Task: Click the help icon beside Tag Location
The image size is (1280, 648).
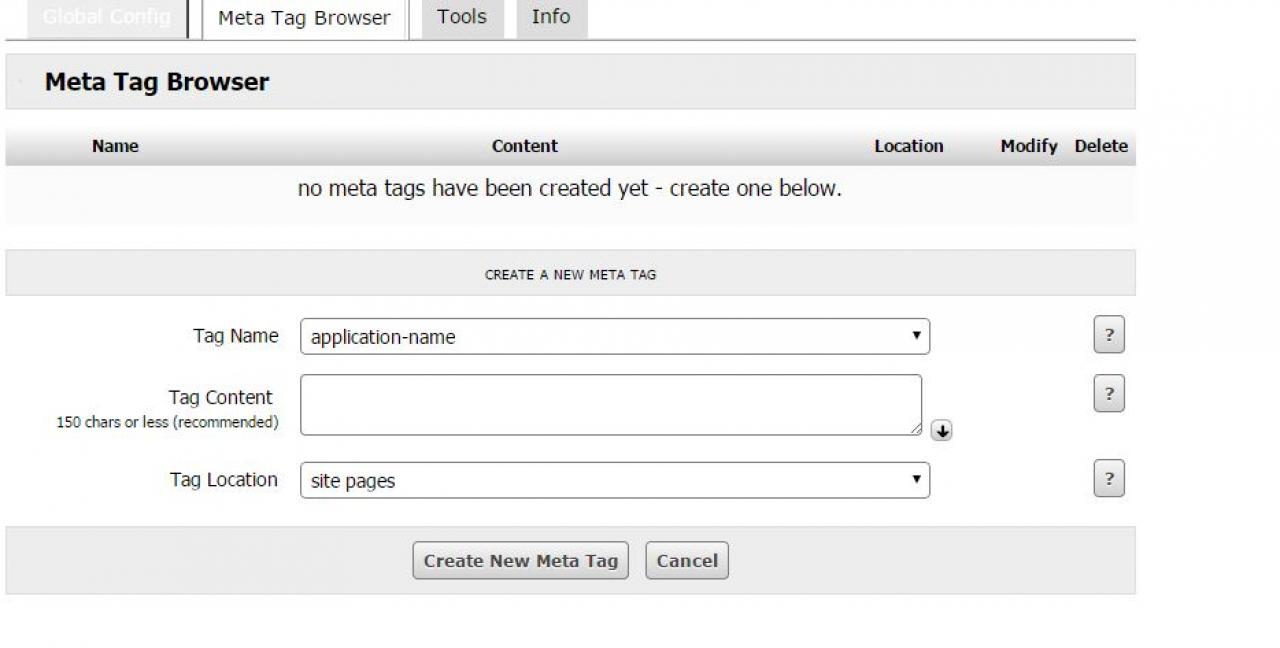Action: coord(1108,479)
